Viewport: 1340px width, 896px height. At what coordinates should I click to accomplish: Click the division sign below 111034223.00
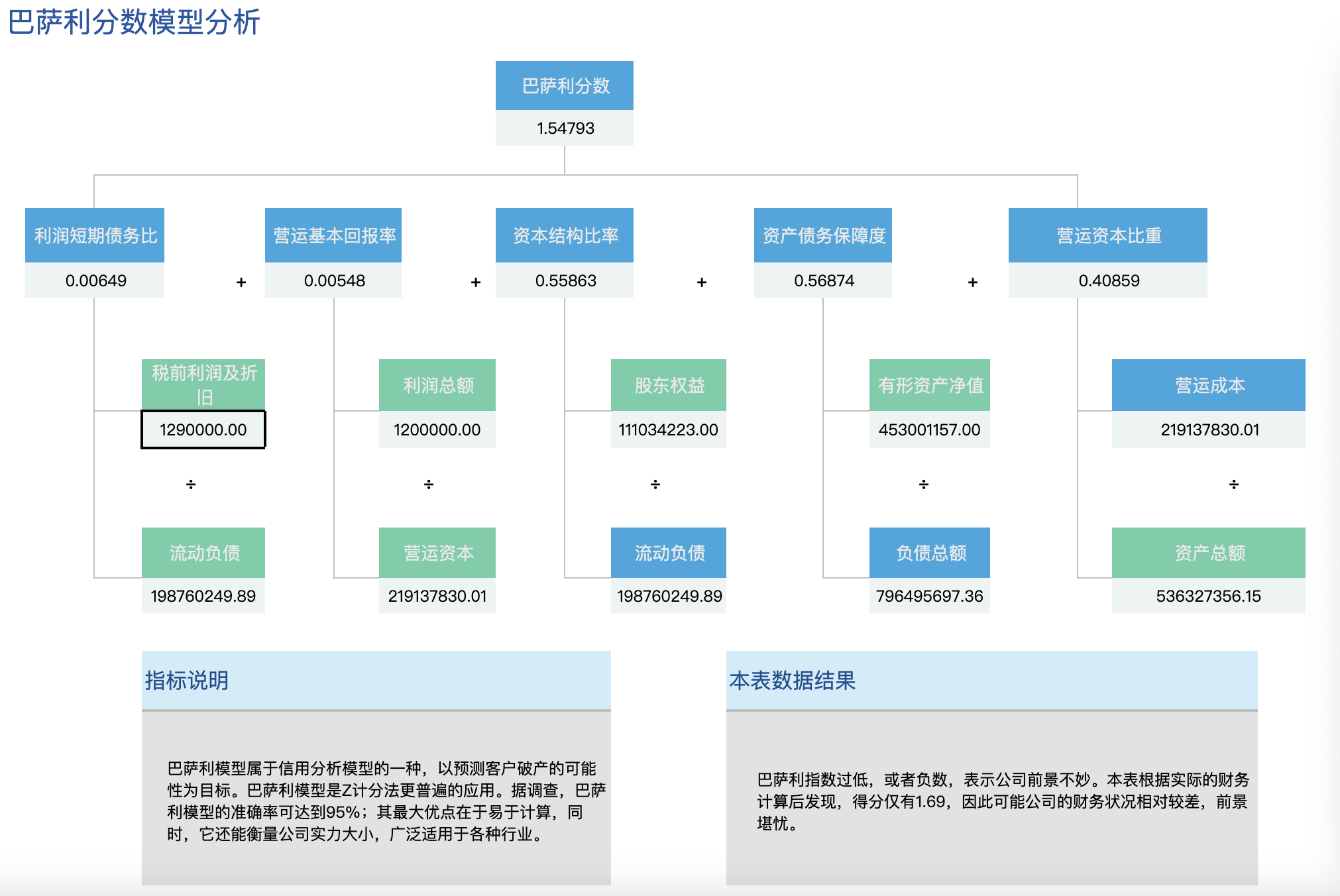click(655, 484)
